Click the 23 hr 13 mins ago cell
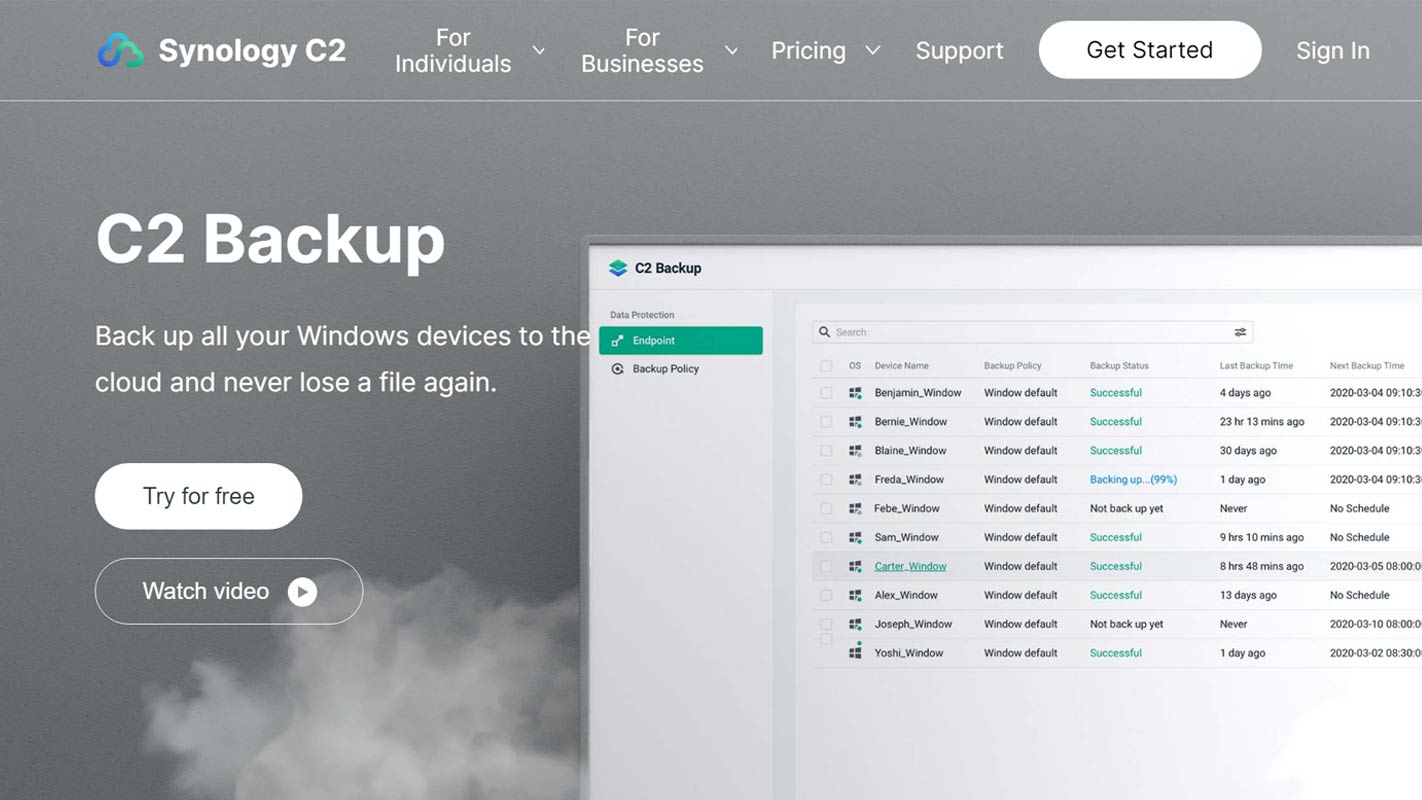 (1262, 422)
